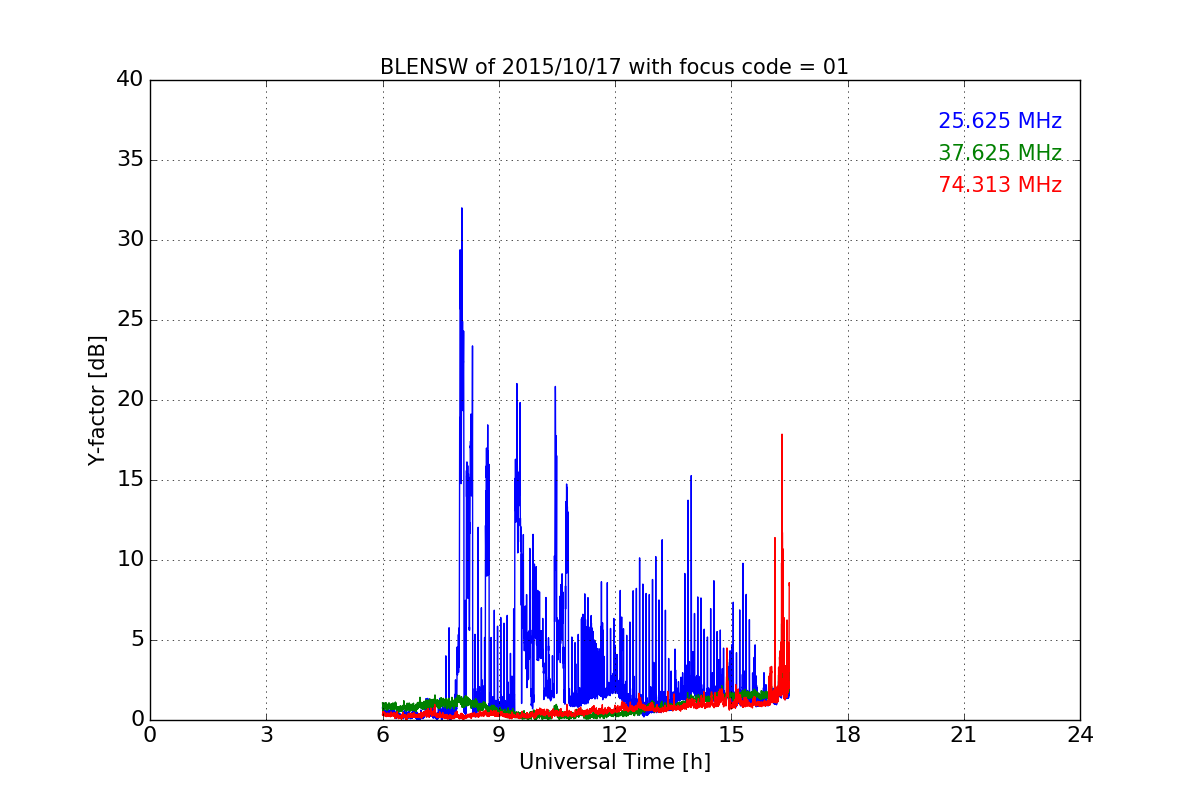Click the y-axis tick label 20
Screen dimensions: 1200x800
(130, 400)
